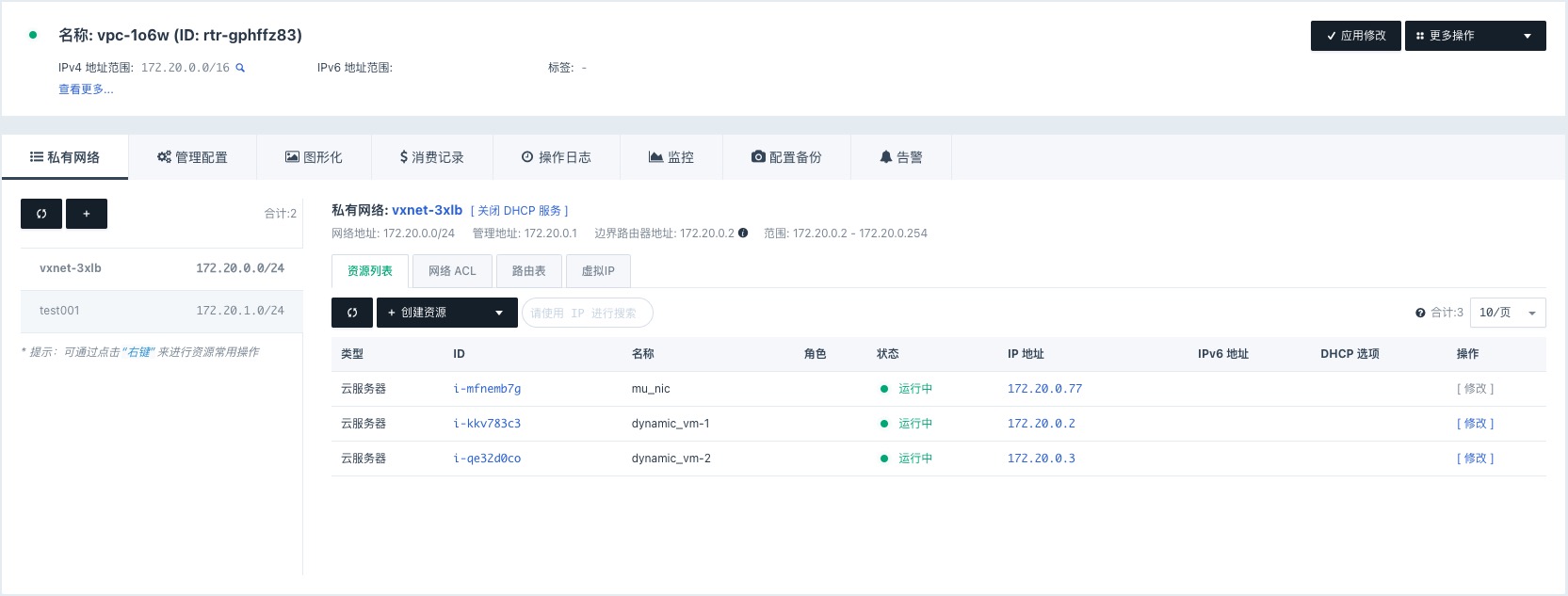Switch to the 网络 ACL sub-tab
The height and width of the screenshot is (596, 1568).
(452, 271)
